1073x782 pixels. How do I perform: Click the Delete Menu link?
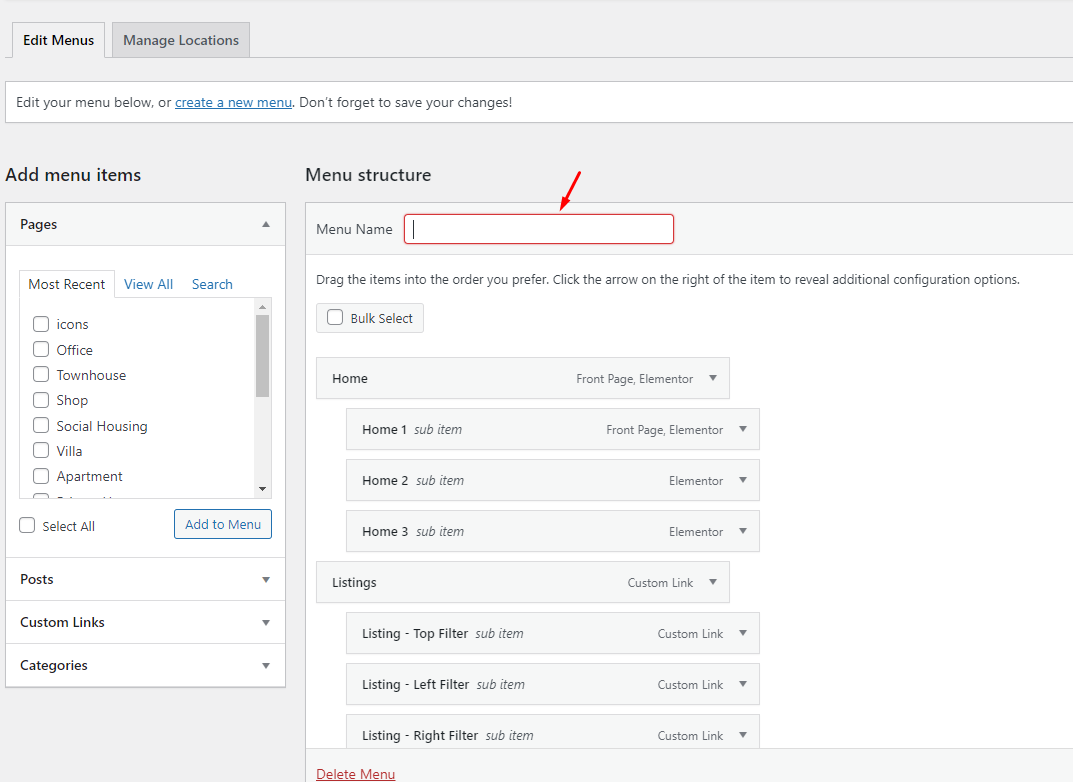[x=355, y=774]
